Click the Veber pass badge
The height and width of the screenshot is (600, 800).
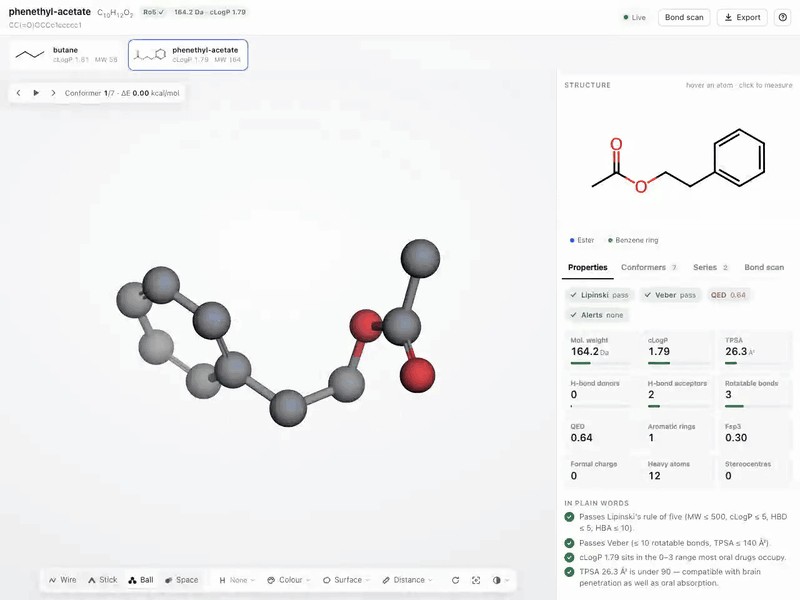coord(670,295)
